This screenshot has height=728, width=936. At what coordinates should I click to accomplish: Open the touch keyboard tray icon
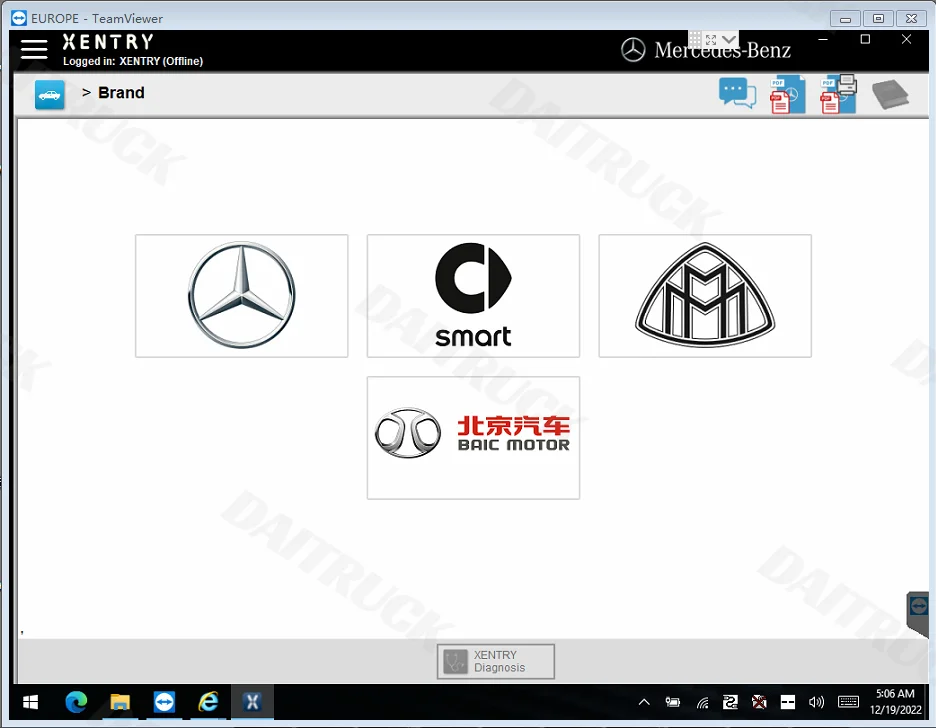coord(848,702)
